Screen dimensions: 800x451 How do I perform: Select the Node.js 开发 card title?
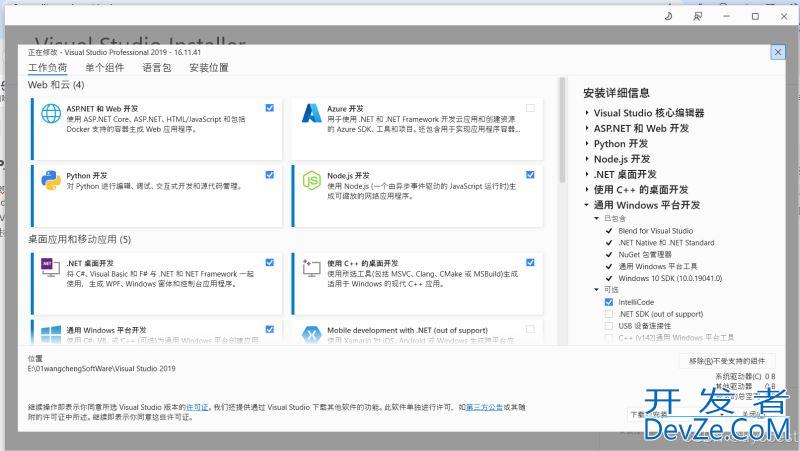[348, 176]
